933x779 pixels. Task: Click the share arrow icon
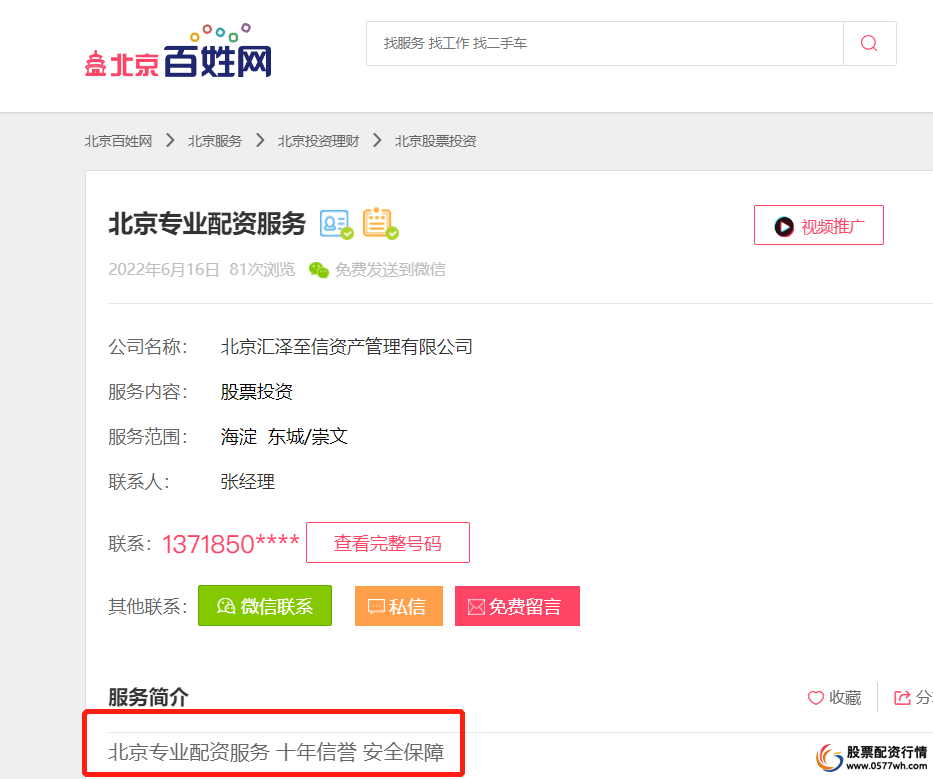(x=903, y=698)
